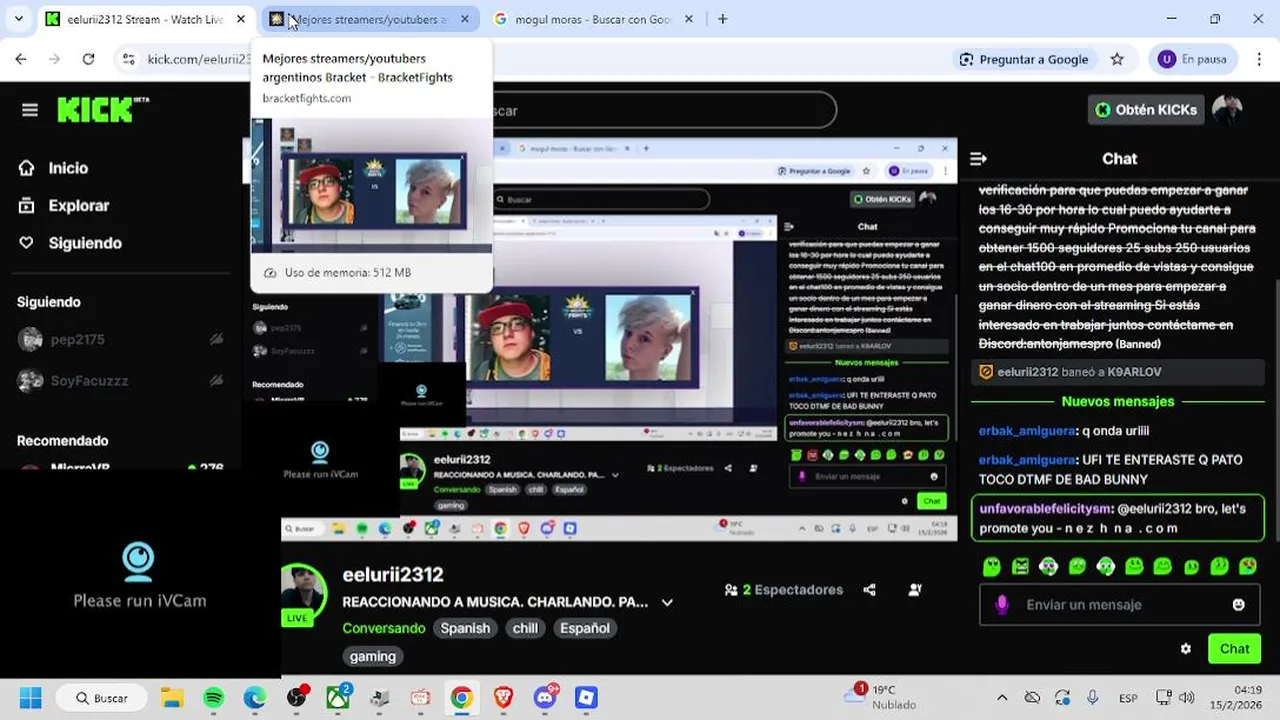This screenshot has width=1280, height=720.
Task: Select the gaming tag
Action: (373, 656)
